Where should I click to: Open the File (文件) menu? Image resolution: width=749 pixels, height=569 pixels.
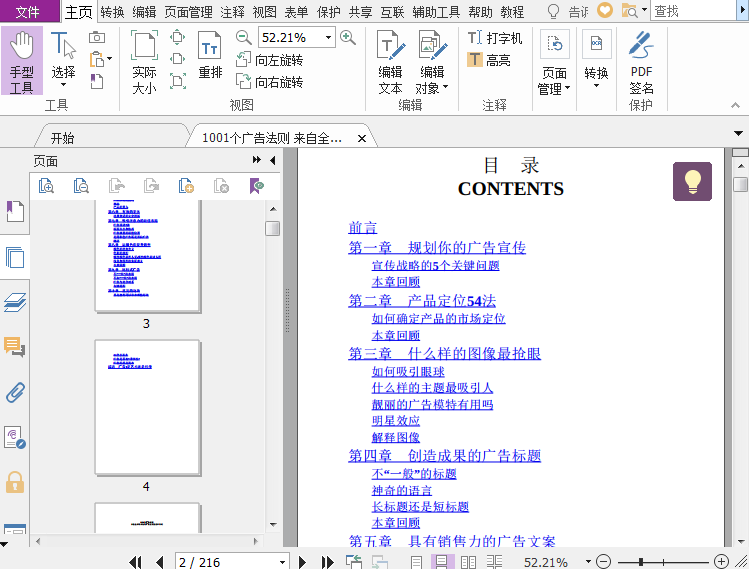tap(28, 11)
